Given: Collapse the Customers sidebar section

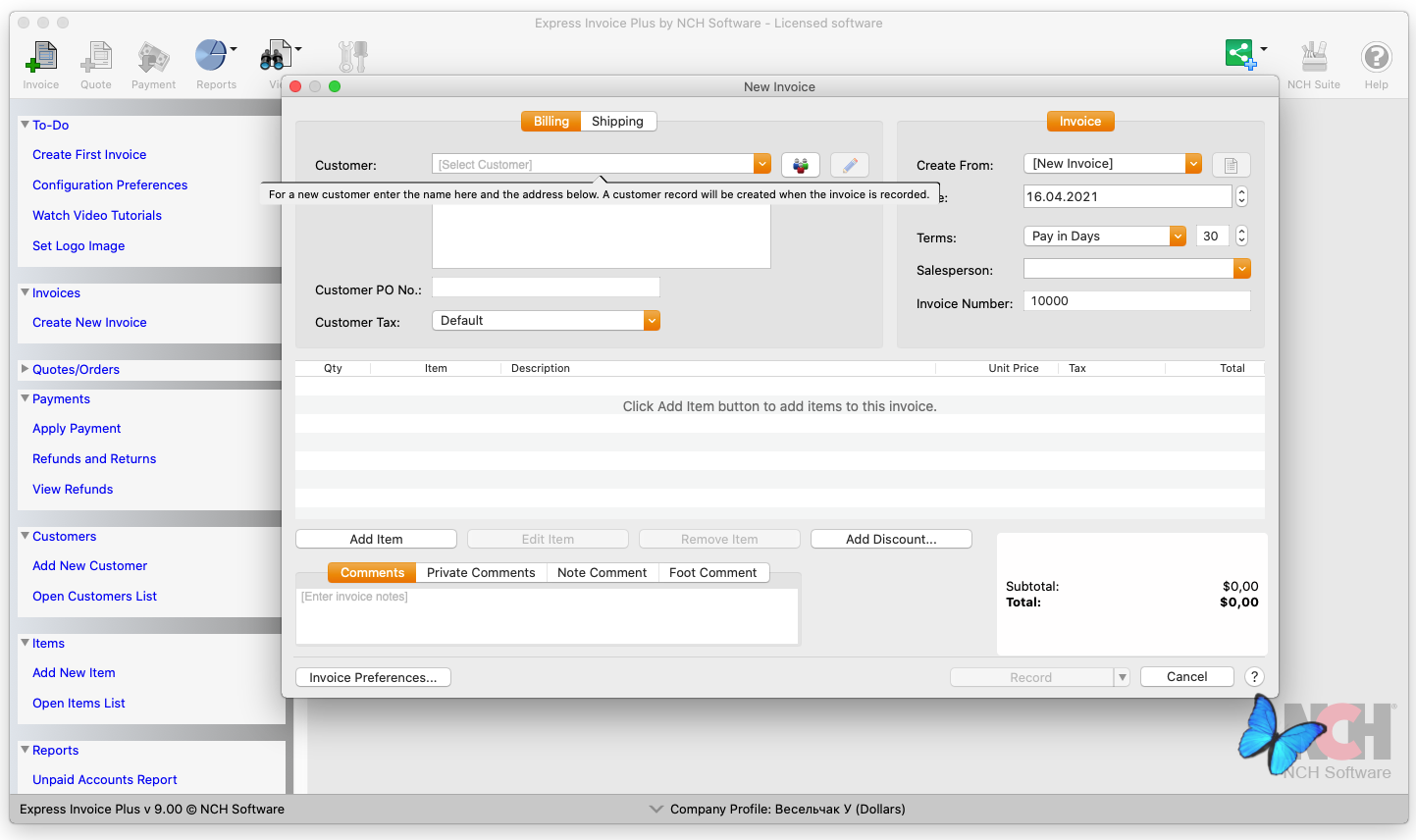Looking at the screenshot, I should pos(25,536).
